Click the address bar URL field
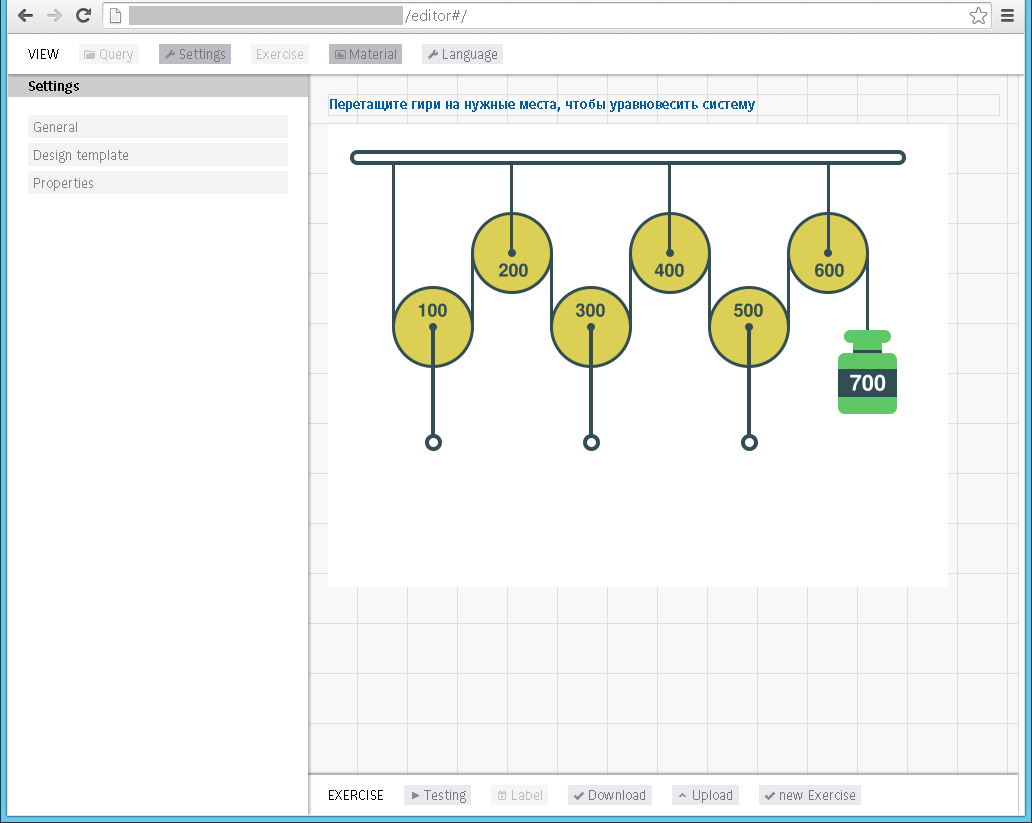1032x823 pixels. [x=546, y=15]
